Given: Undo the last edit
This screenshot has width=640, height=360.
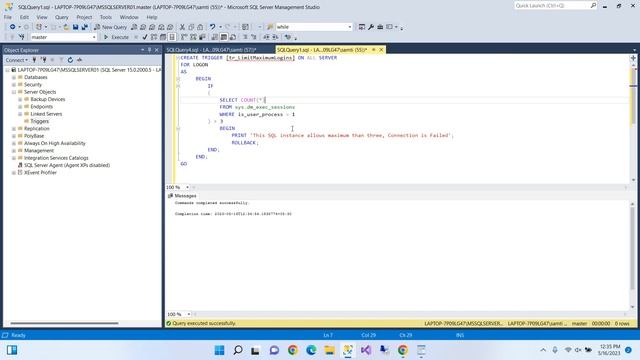Looking at the screenshot, I should [212, 27].
